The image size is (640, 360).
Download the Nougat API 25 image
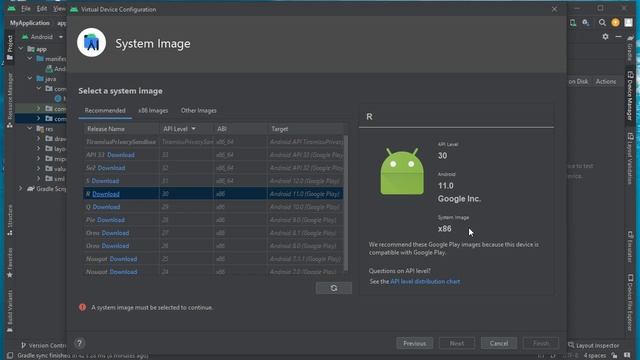point(123,259)
